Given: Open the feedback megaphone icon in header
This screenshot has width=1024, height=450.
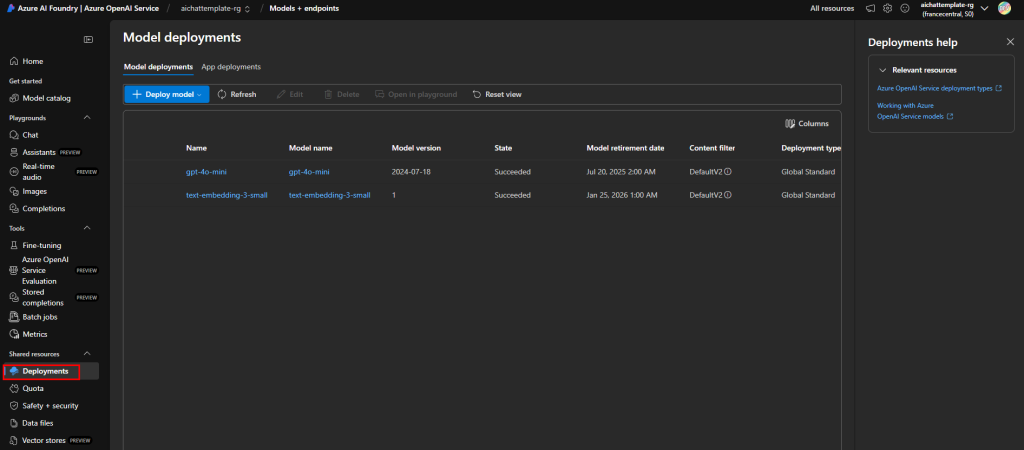Looking at the screenshot, I should click(870, 8).
